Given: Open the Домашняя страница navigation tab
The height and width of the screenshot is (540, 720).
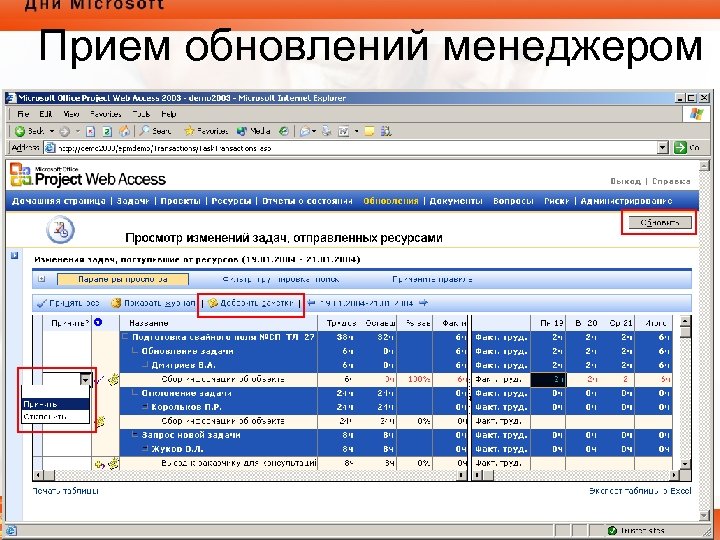Looking at the screenshot, I should [59, 201].
